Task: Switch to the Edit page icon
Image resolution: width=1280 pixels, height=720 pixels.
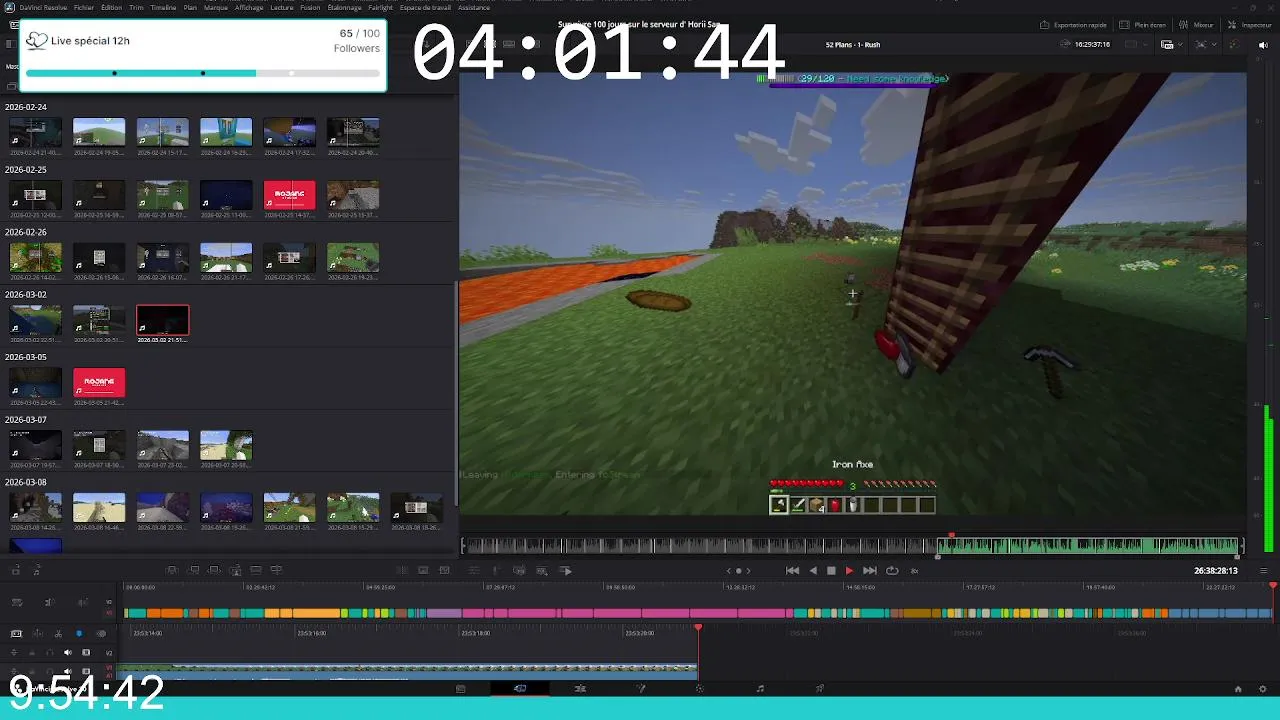Action: [x=580, y=689]
